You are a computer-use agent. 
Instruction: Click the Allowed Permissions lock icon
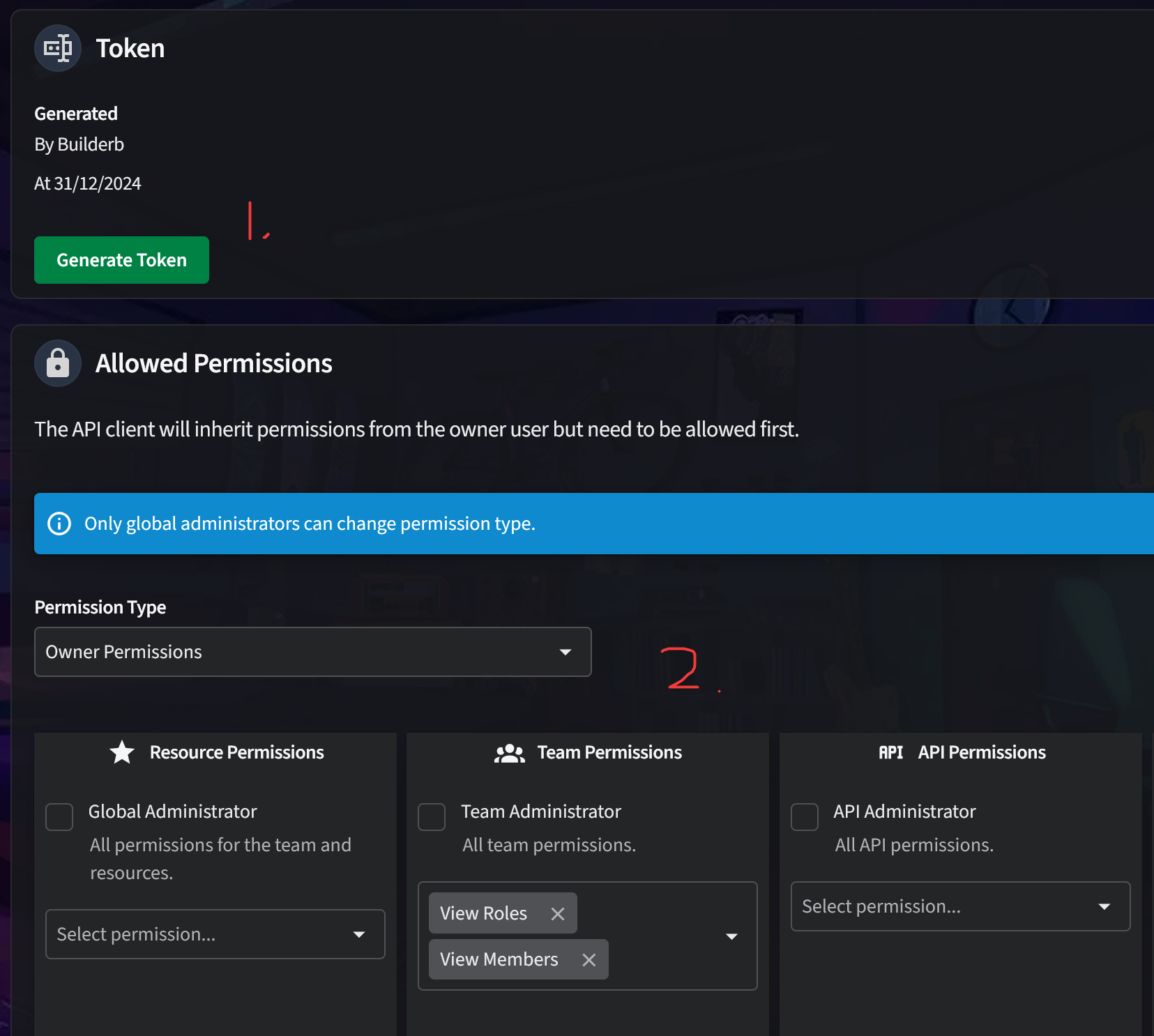(x=58, y=363)
